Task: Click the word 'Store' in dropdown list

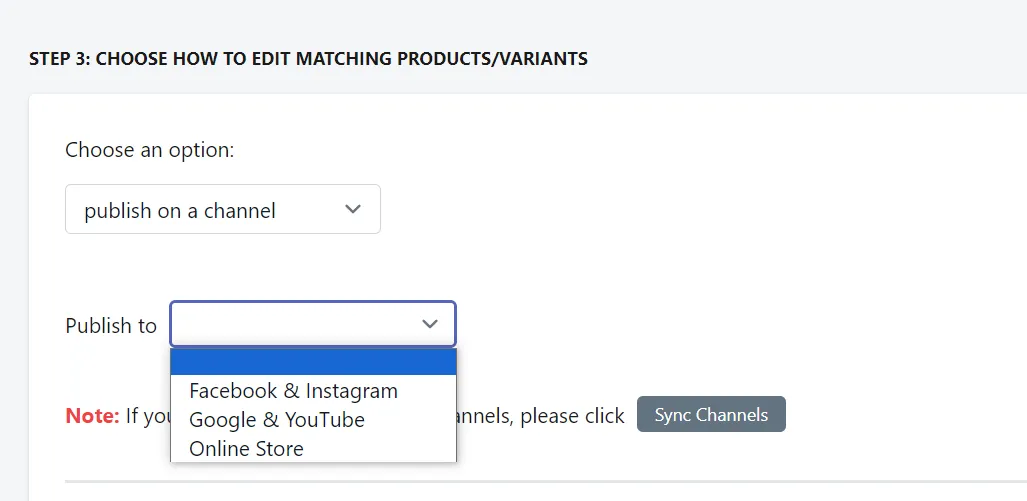Action: pyautogui.click(x=276, y=449)
